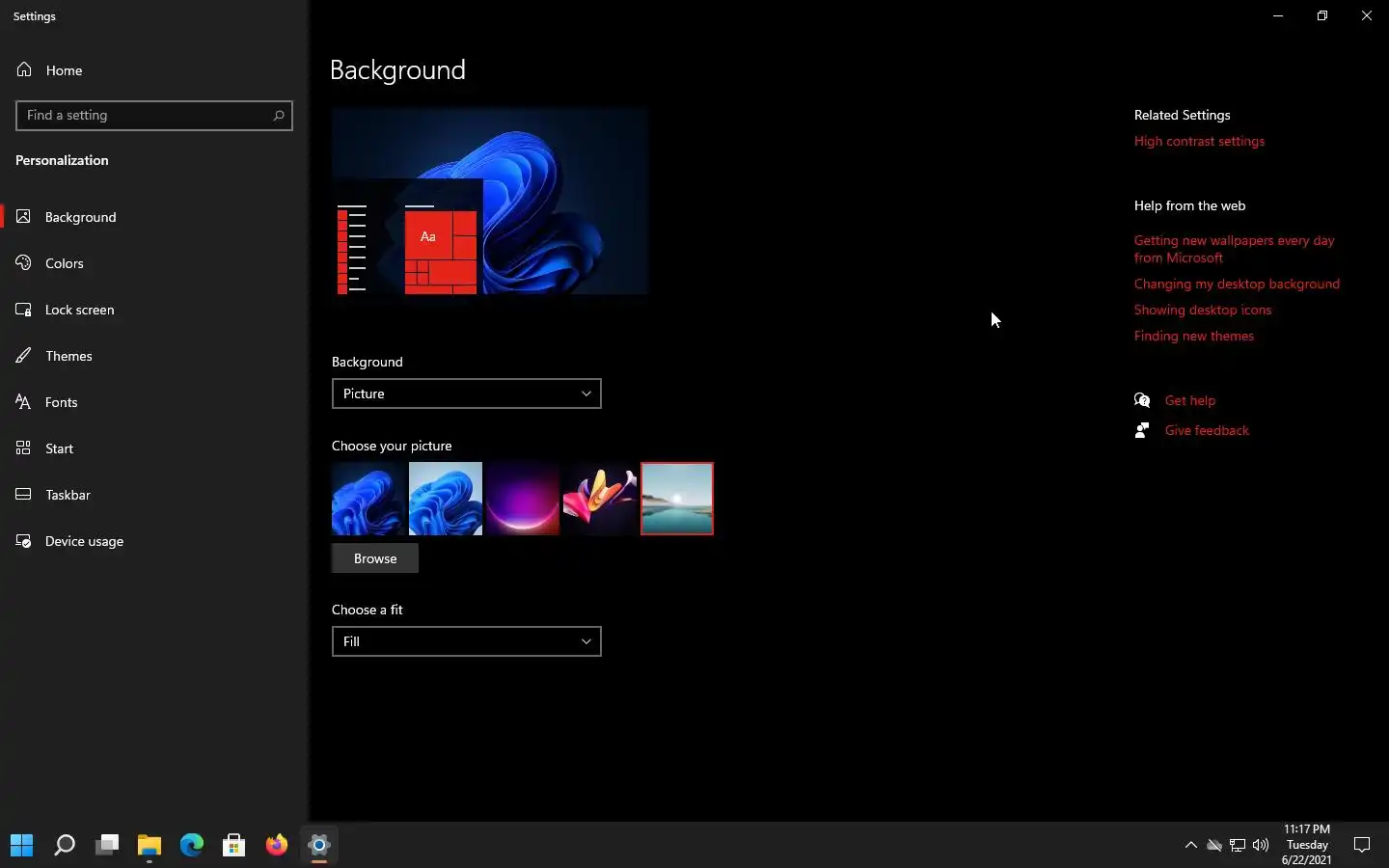This screenshot has height=868, width=1389.
Task: Open Getting new wallpapers every day link
Action: point(1235,249)
